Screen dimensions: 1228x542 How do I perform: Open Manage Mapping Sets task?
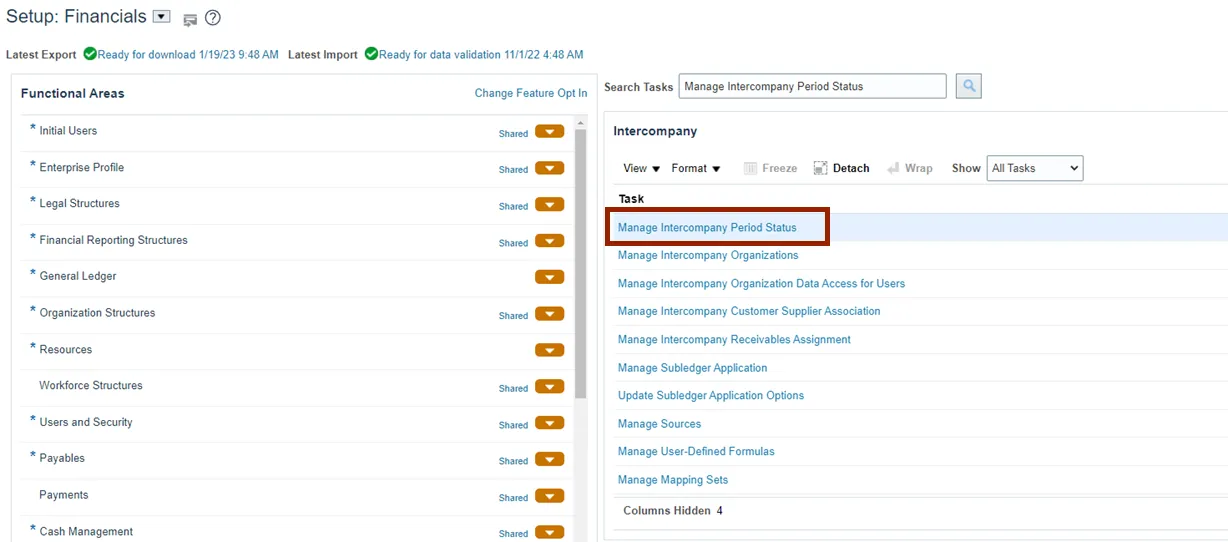point(672,480)
